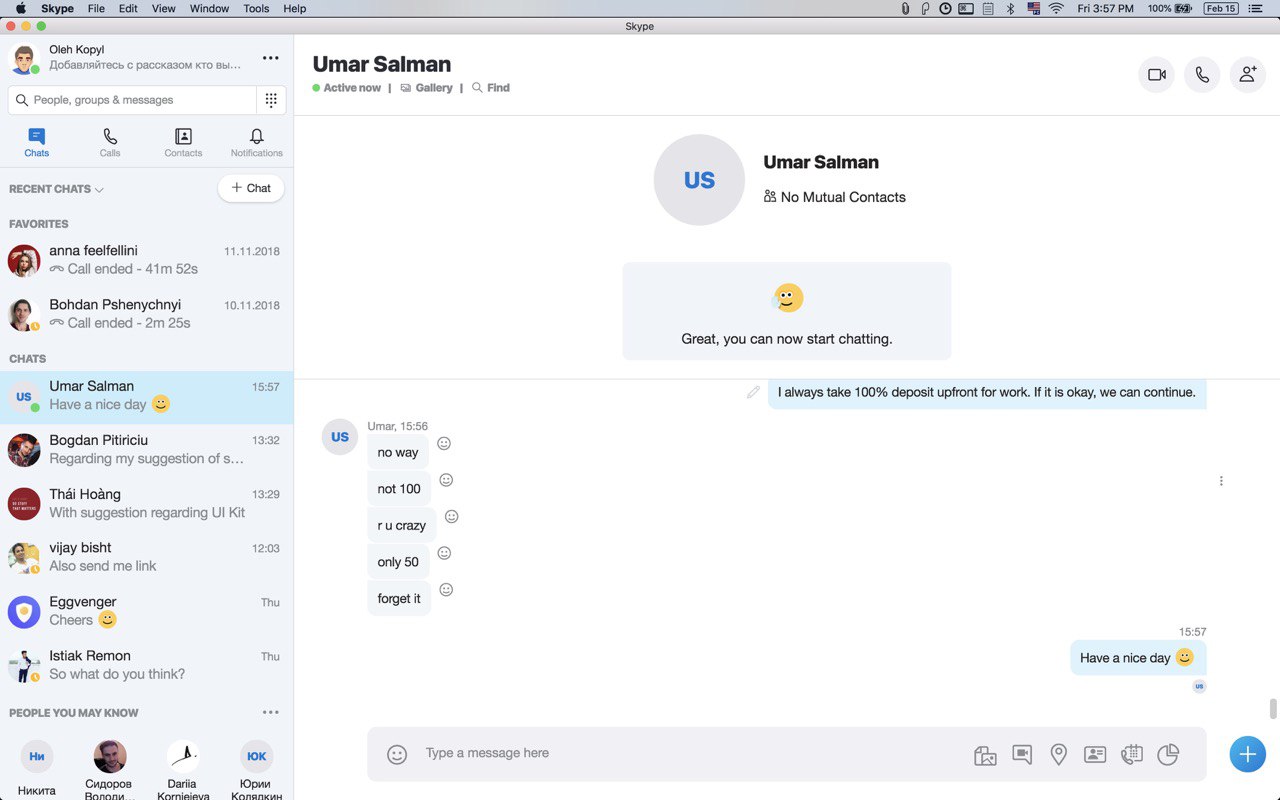Open Wi-Fi status in menu bar
The height and width of the screenshot is (800, 1280).
click(1057, 8)
